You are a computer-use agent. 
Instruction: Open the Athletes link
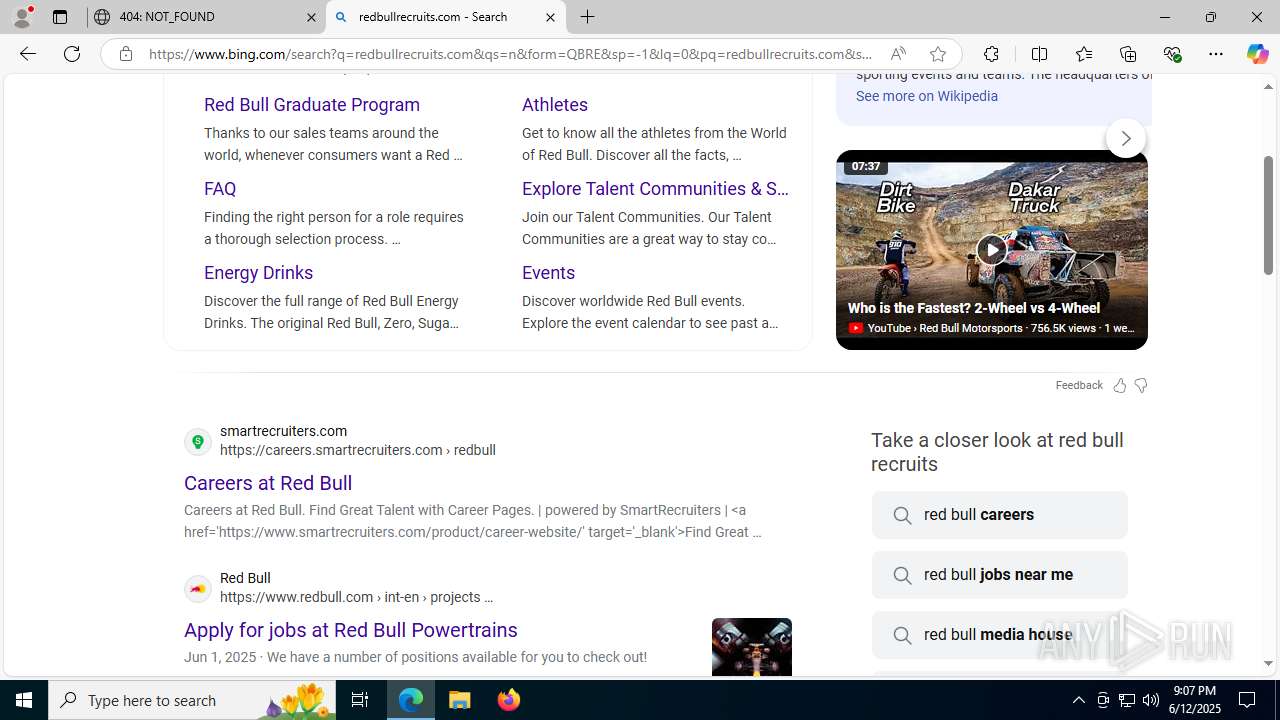(x=555, y=105)
